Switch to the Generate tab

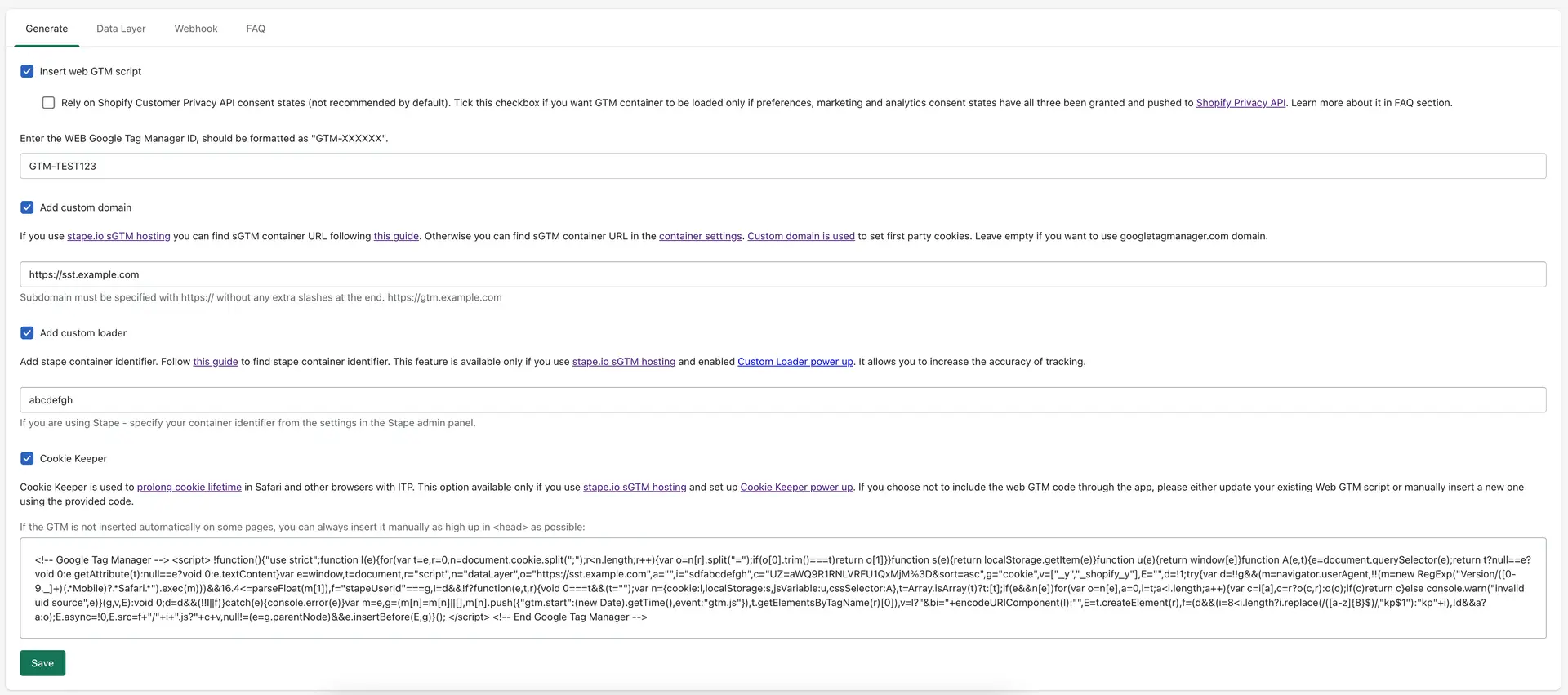pos(47,29)
